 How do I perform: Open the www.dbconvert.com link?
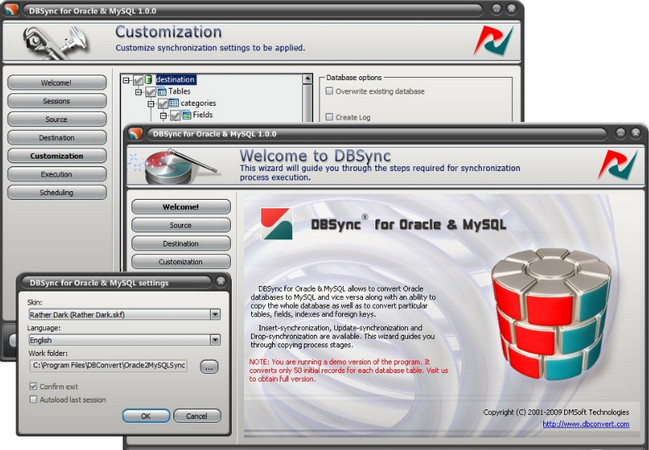click(x=586, y=424)
